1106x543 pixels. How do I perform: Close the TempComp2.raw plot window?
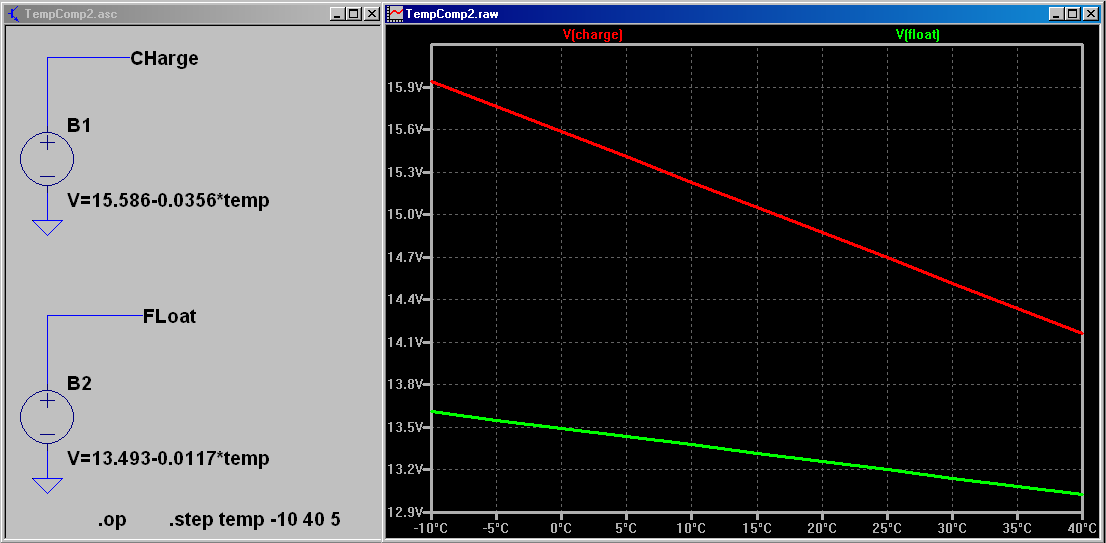coord(1090,13)
